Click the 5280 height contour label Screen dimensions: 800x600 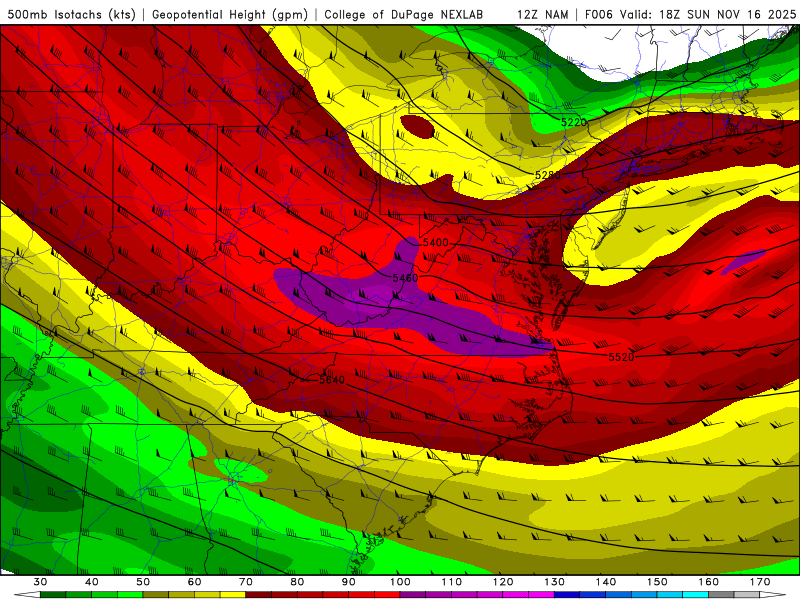(547, 175)
